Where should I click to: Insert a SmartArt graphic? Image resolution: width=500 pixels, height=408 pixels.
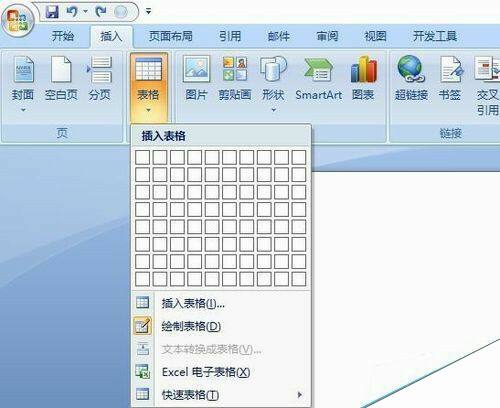coord(319,78)
